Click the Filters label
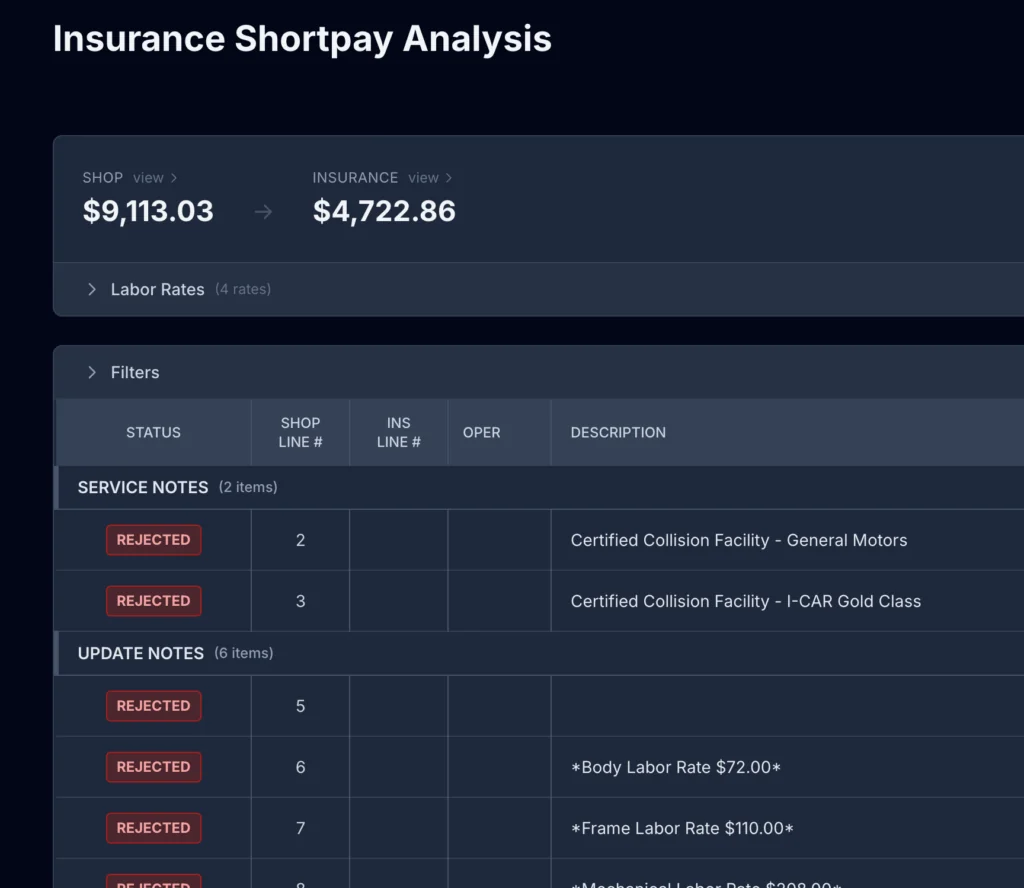Viewport: 1024px width, 888px height. 135,372
